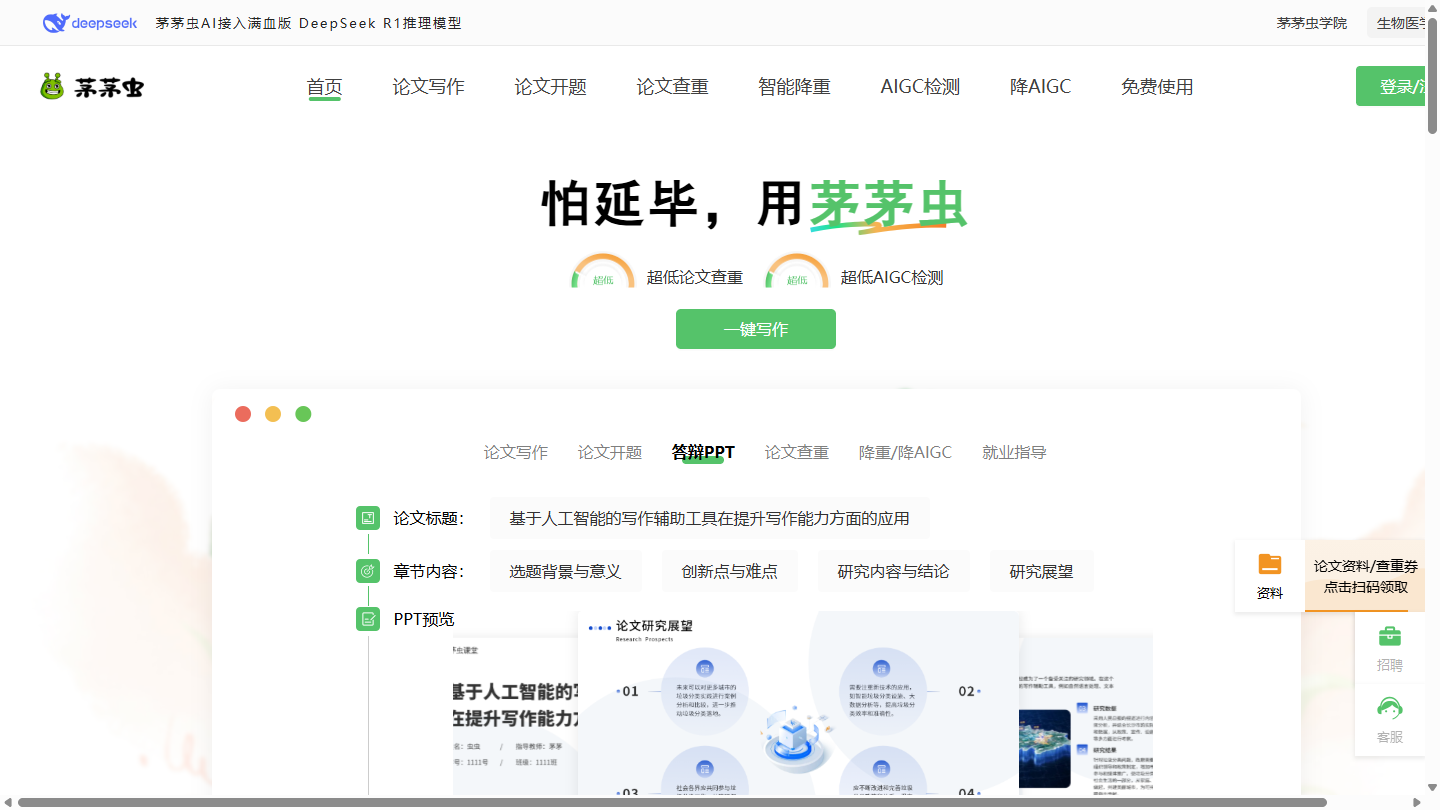Click the PPT预览 edit step icon
The width and height of the screenshot is (1440, 810).
[368, 619]
